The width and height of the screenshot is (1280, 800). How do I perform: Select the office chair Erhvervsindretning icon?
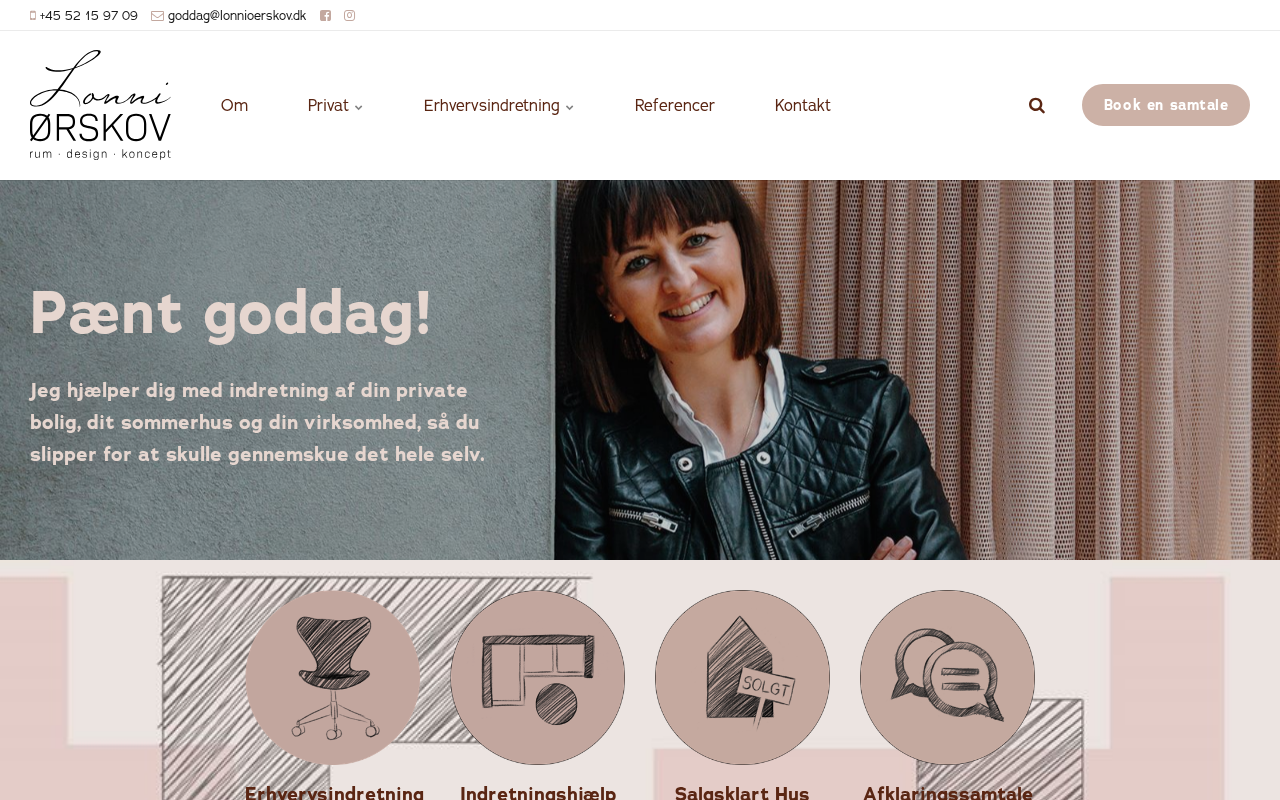(333, 677)
